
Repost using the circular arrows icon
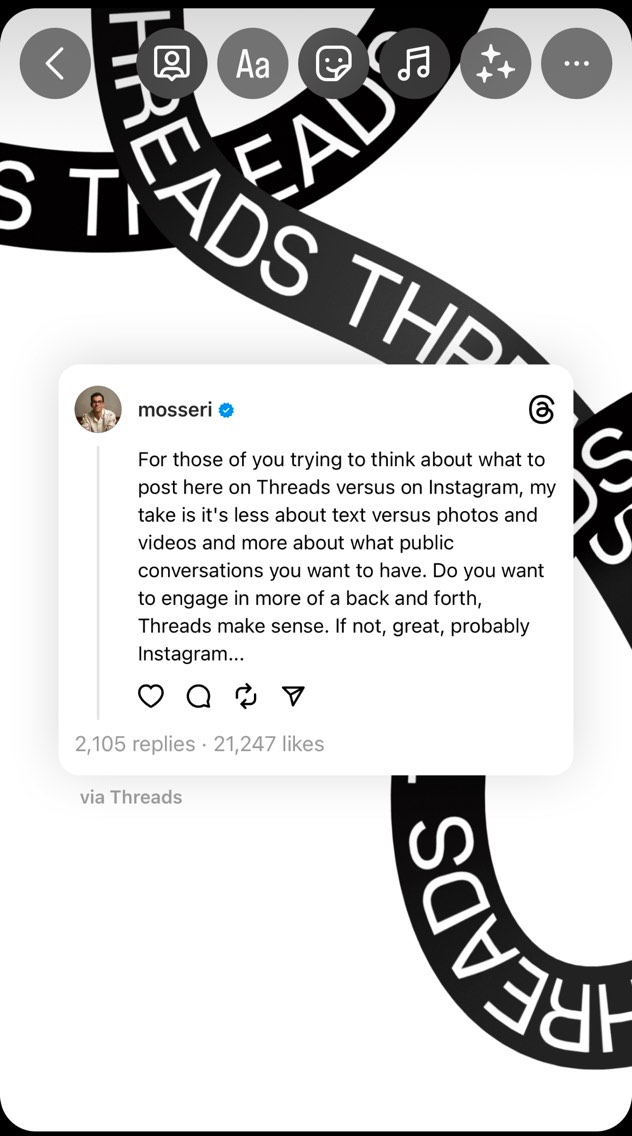click(x=246, y=696)
